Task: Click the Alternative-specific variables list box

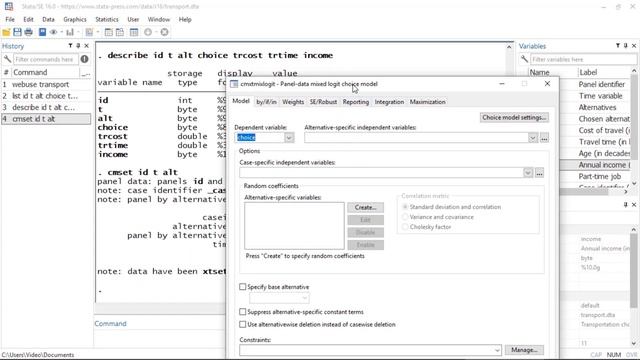Action: coord(294,226)
